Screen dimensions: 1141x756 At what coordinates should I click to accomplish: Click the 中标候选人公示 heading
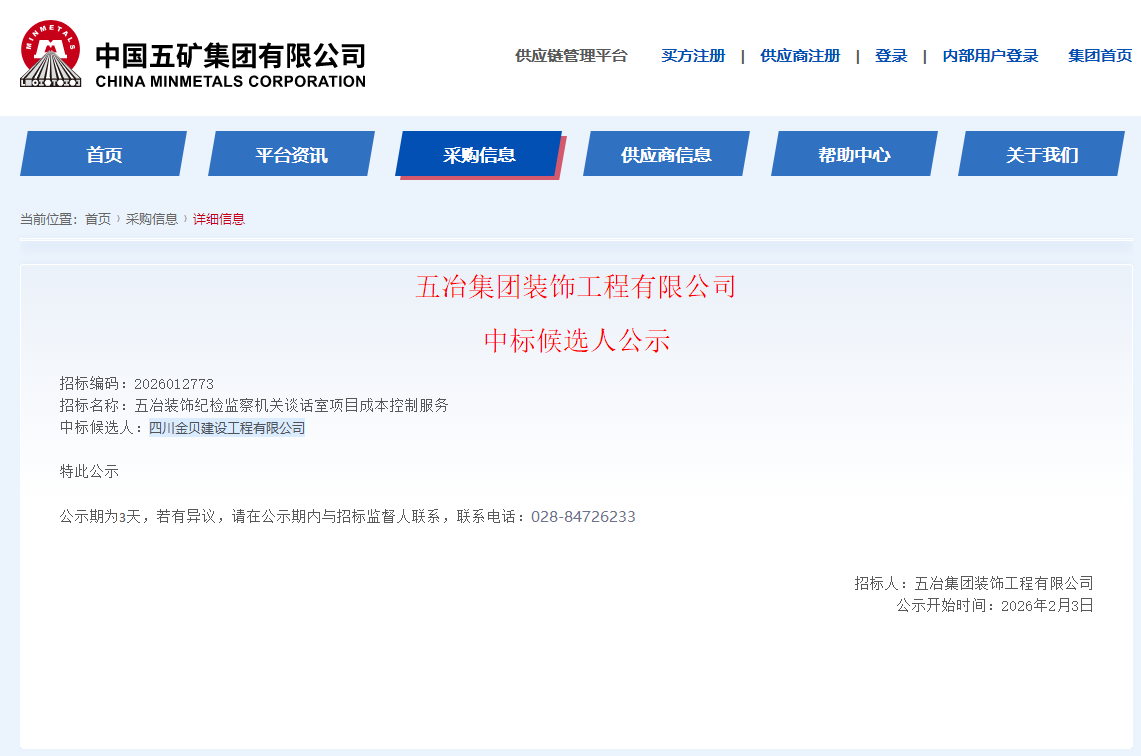[576, 341]
